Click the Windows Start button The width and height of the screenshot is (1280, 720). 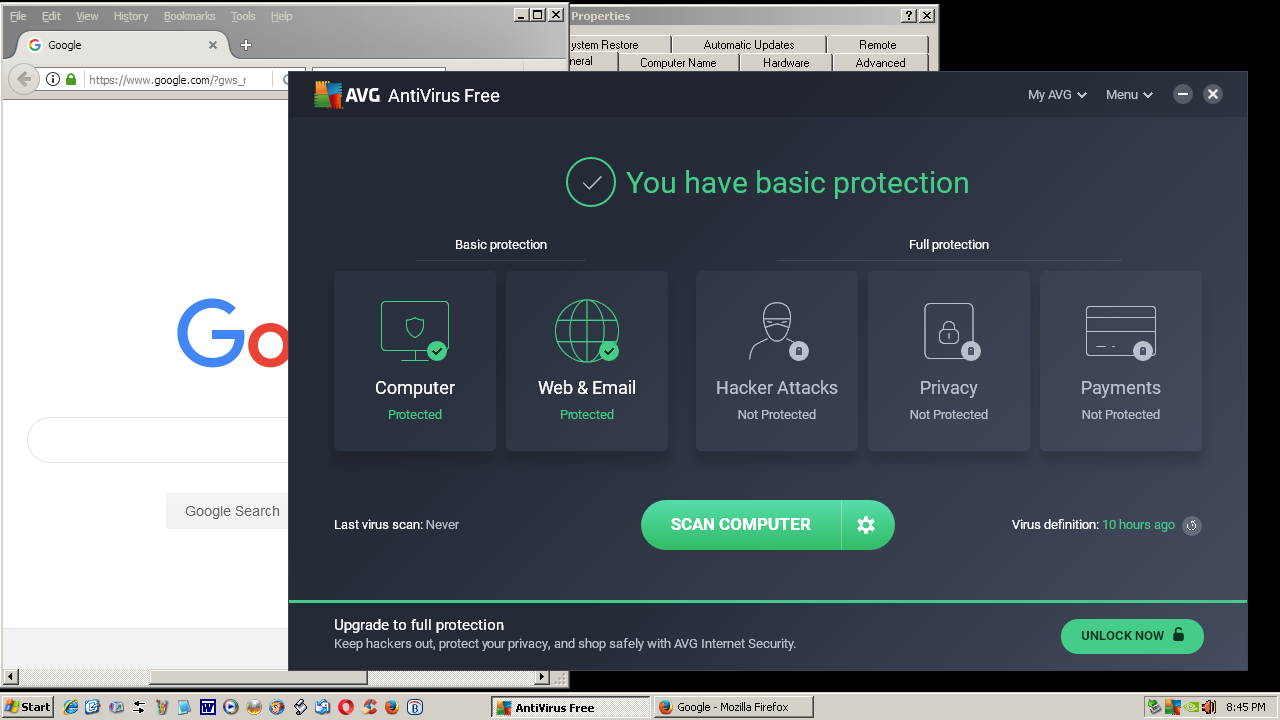pos(28,707)
